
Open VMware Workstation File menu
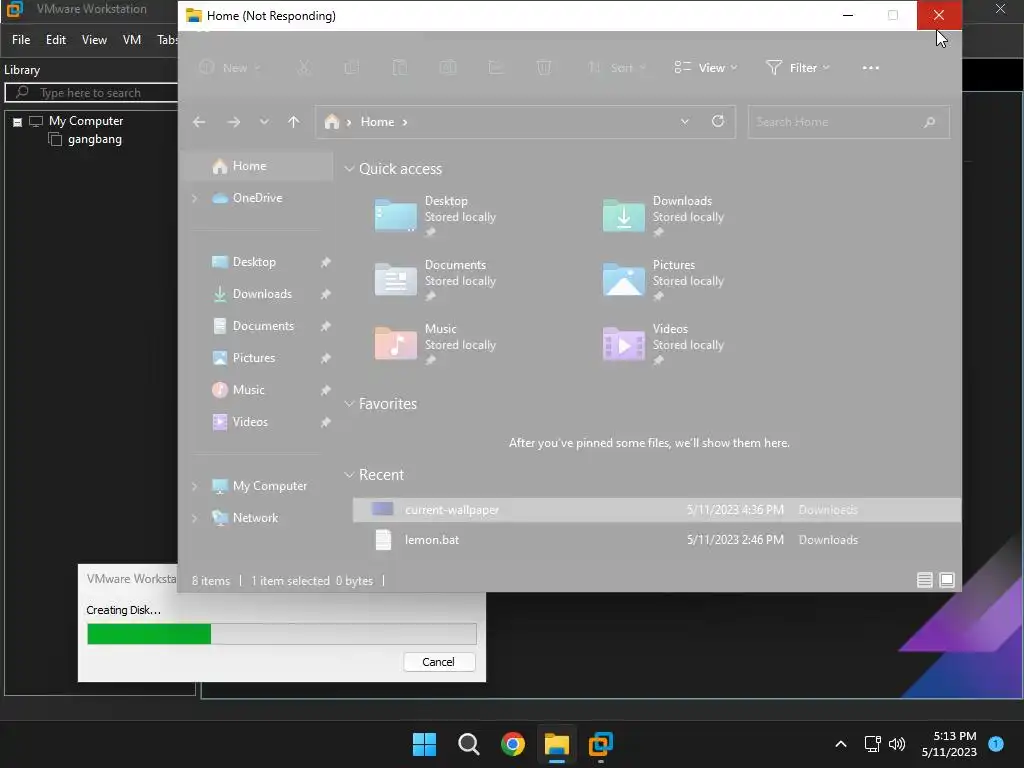coord(21,40)
